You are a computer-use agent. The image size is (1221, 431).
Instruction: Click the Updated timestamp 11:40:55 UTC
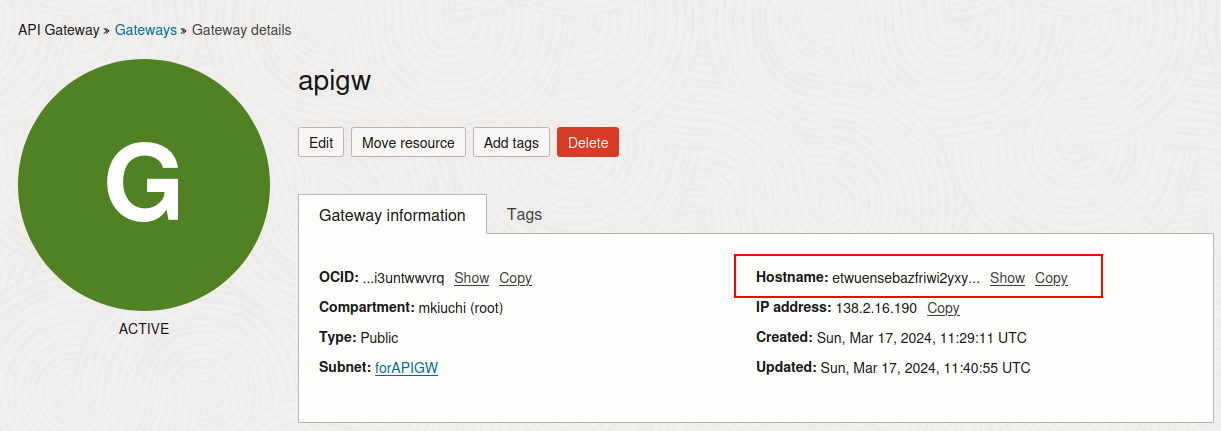(x=926, y=368)
